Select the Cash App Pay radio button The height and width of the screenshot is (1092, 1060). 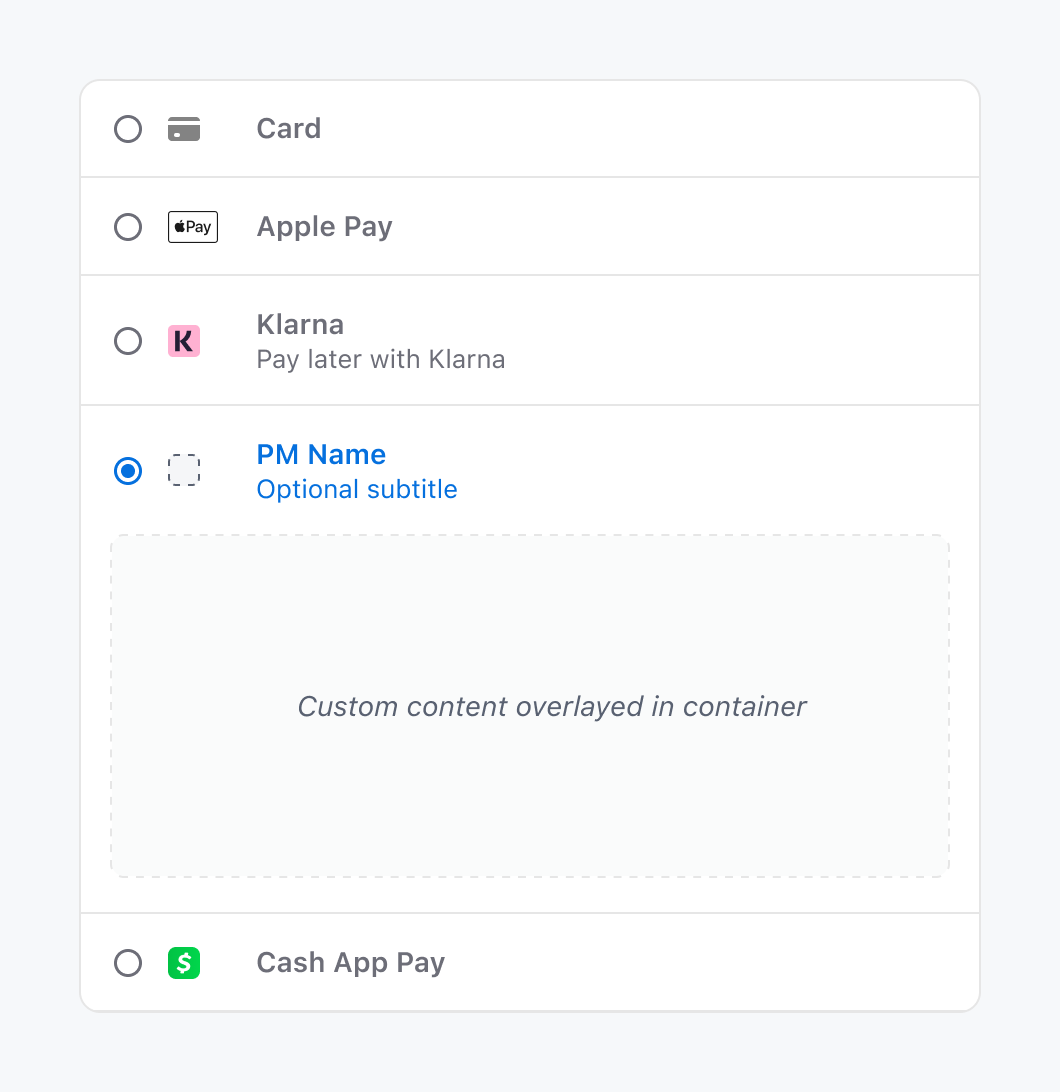click(128, 963)
